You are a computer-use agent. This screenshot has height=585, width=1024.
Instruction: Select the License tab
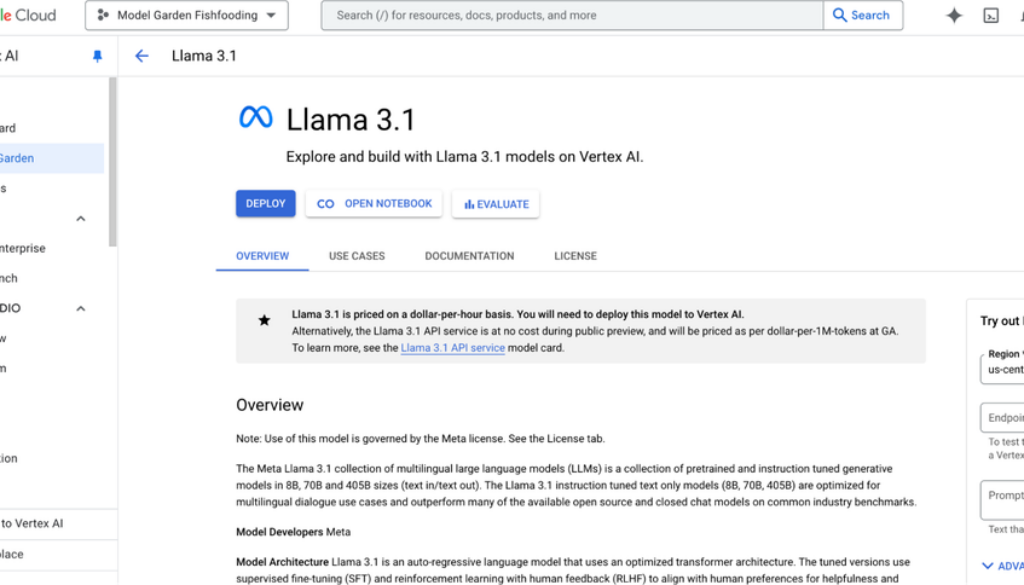(575, 256)
